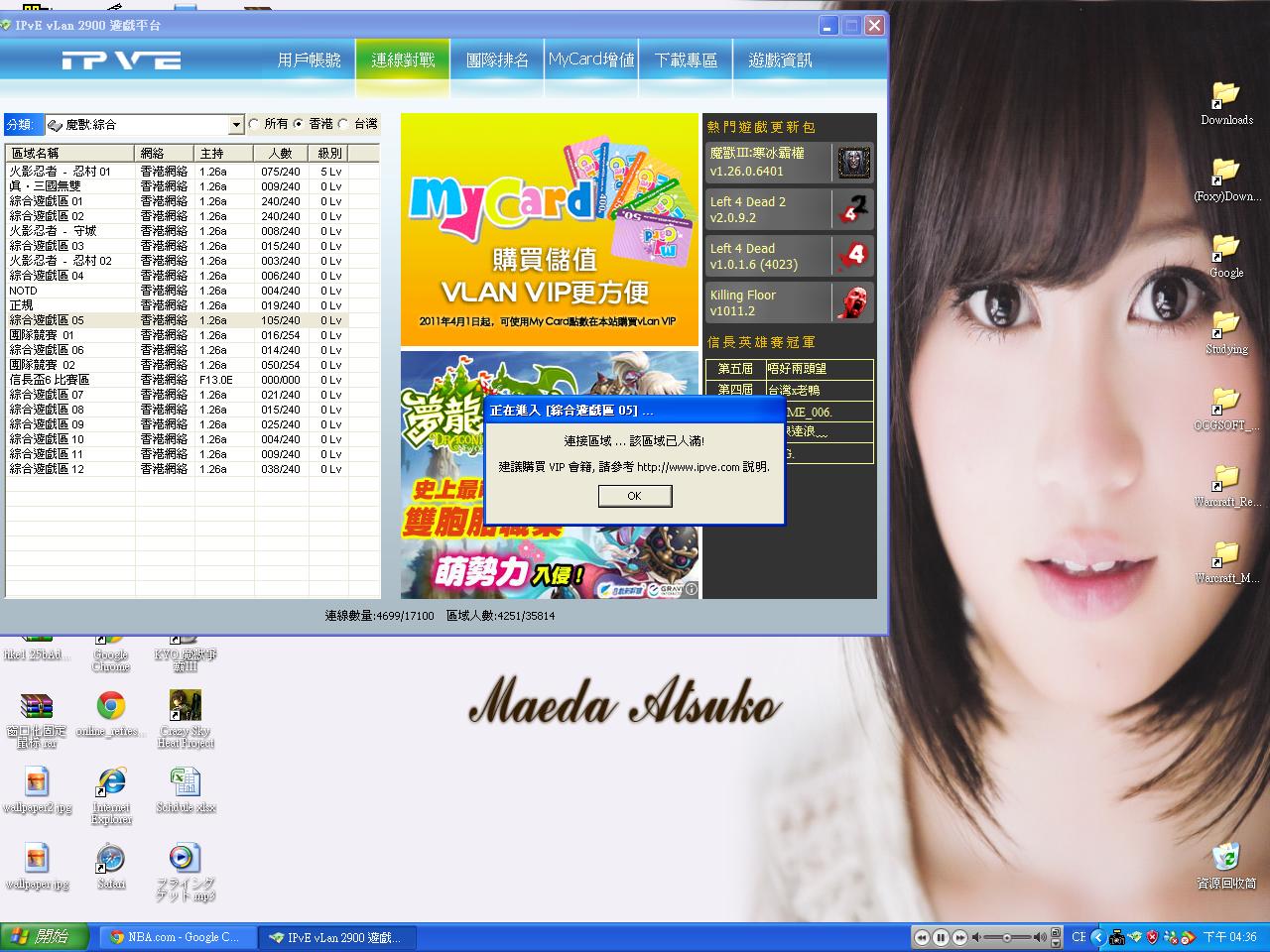This screenshot has height=952, width=1270.
Task: Open the 遊戲資訊 tab
Action: 780,60
